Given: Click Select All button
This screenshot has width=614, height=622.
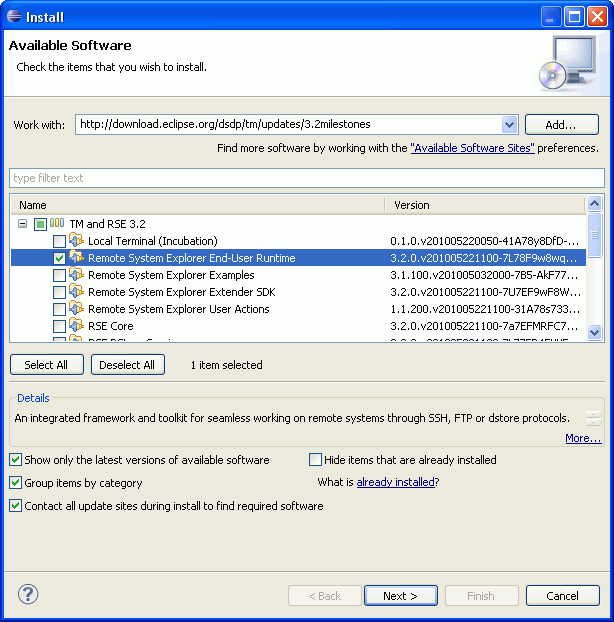Looking at the screenshot, I should [x=47, y=365].
